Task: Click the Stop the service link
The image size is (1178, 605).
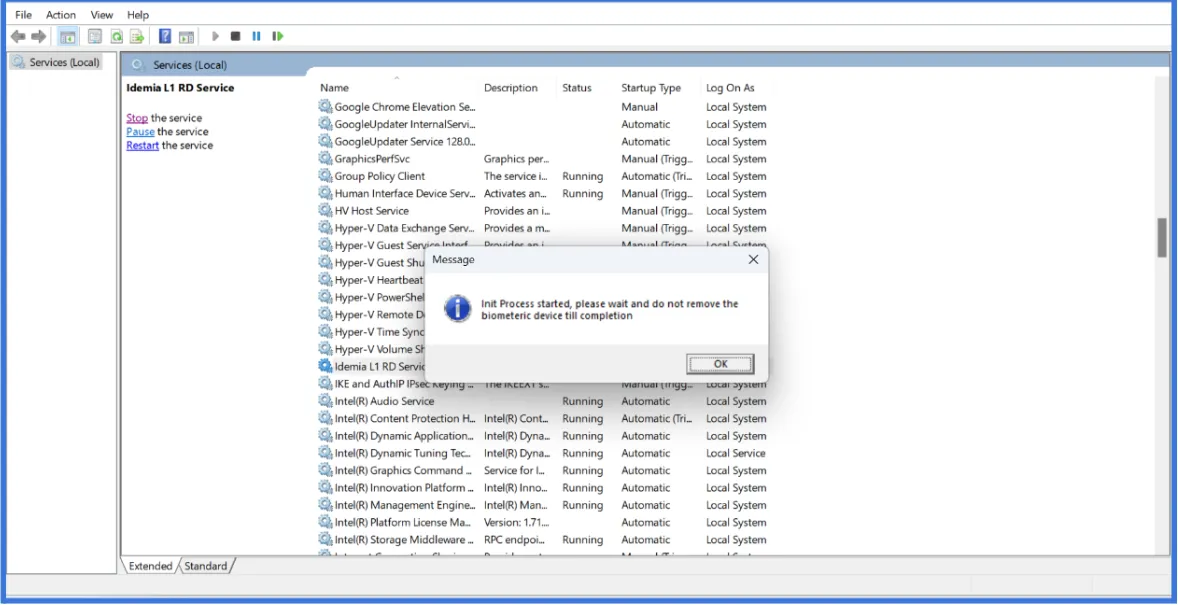Action: (137, 118)
